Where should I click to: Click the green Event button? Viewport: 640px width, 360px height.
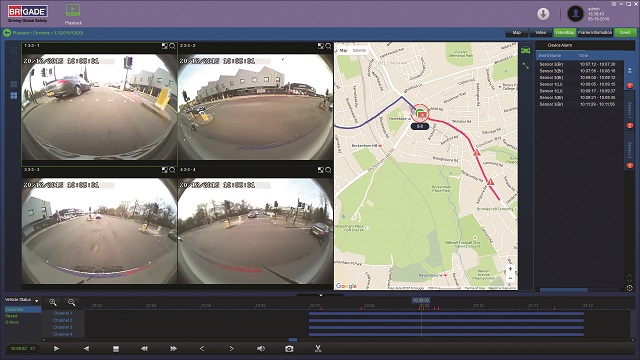pos(625,33)
